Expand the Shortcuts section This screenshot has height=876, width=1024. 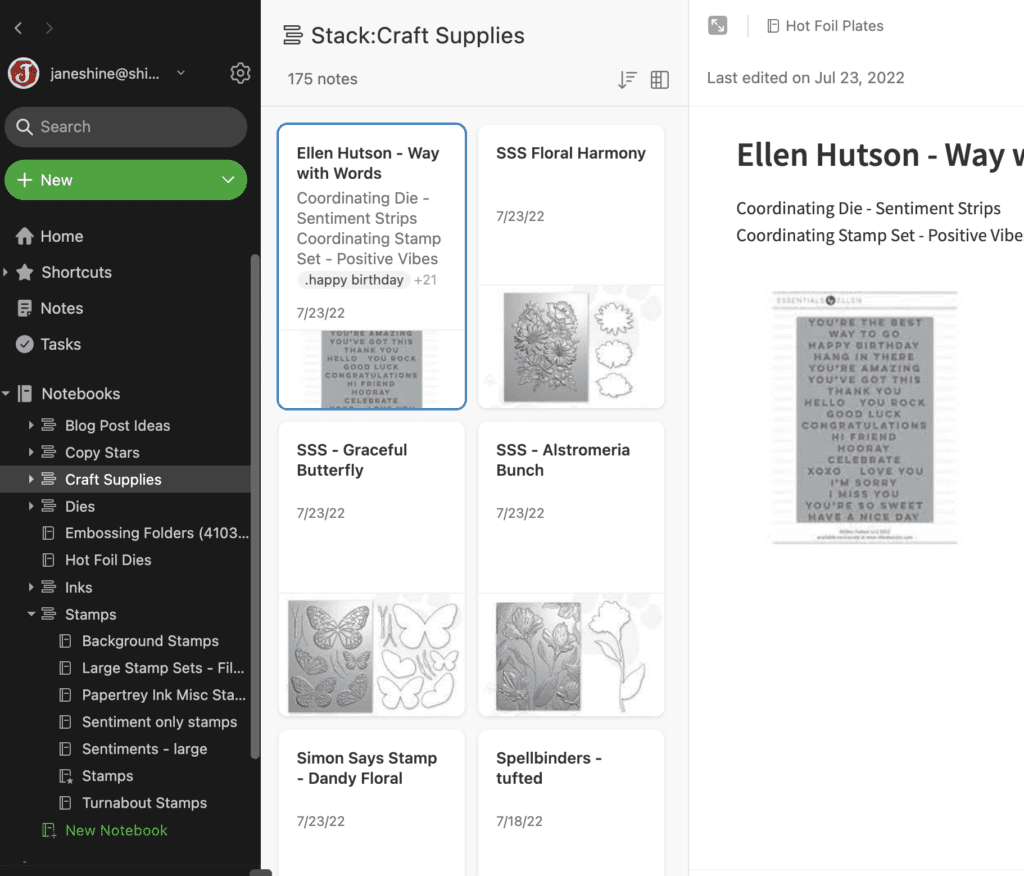tap(7, 272)
